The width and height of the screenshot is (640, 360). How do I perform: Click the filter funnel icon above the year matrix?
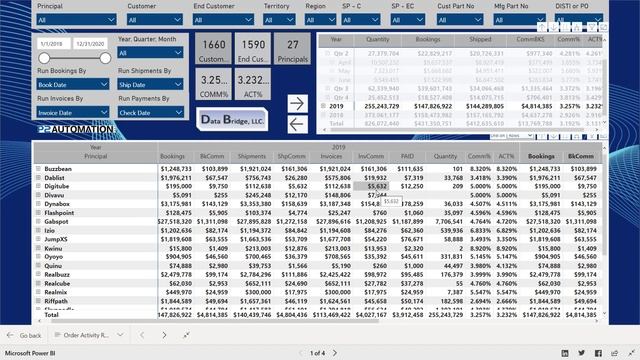coord(591,27)
